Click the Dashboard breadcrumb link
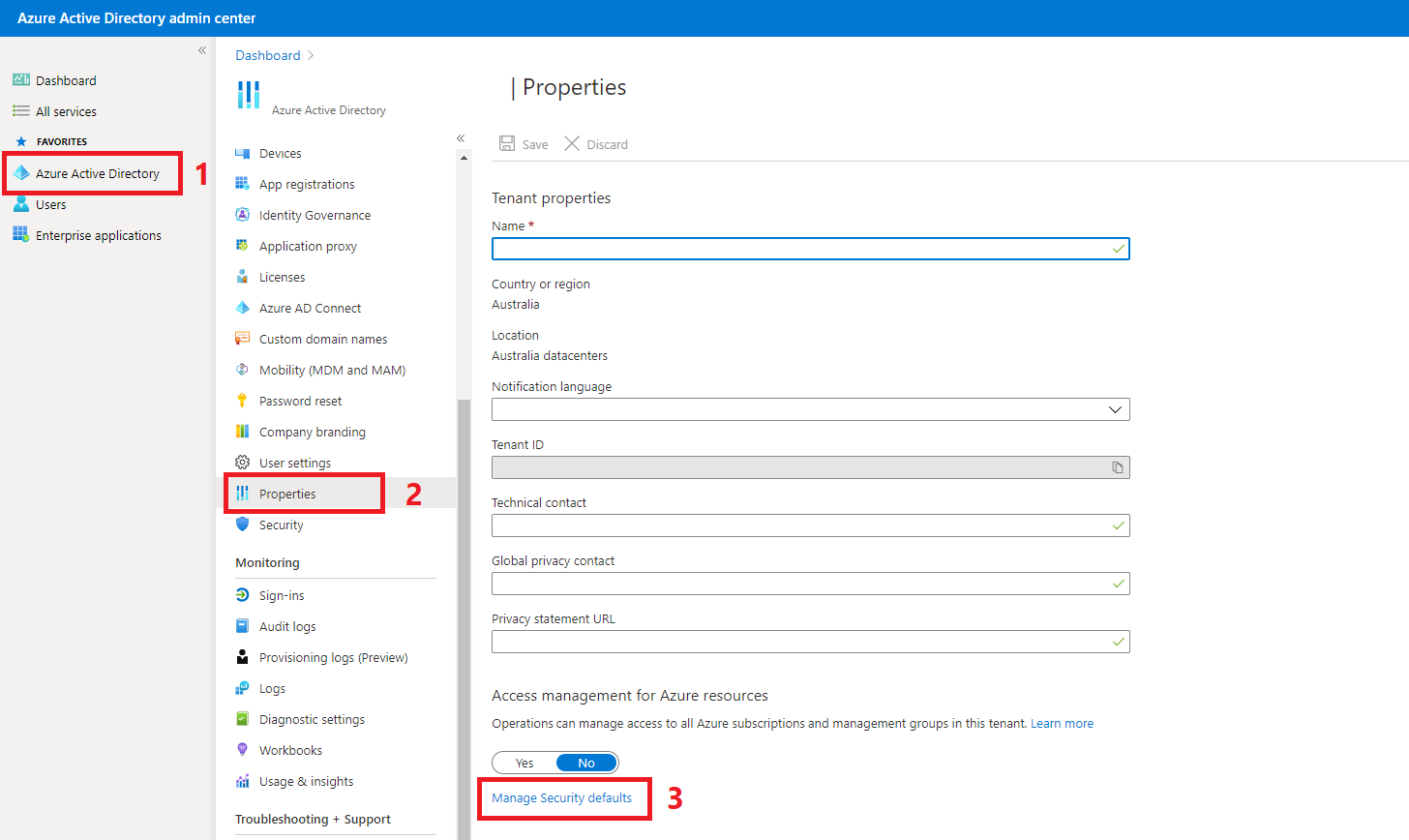Screen dimensions: 1409x840 268,55
